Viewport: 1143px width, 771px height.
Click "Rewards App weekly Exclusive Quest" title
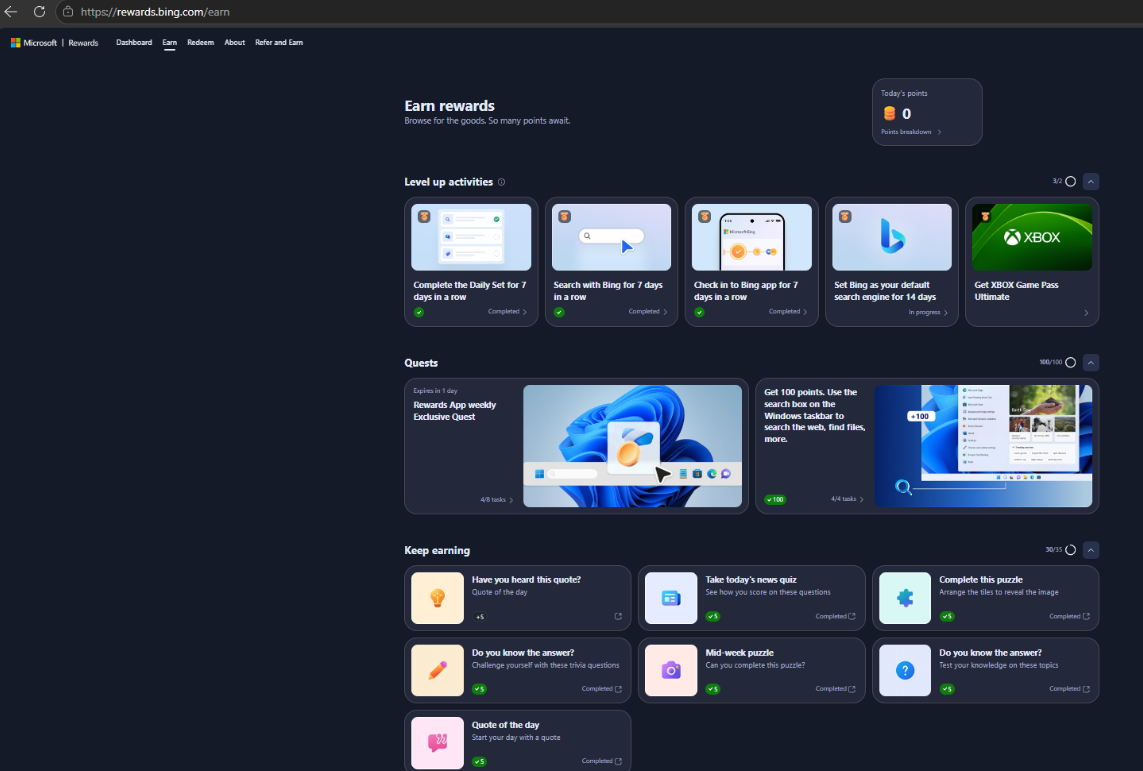point(455,411)
